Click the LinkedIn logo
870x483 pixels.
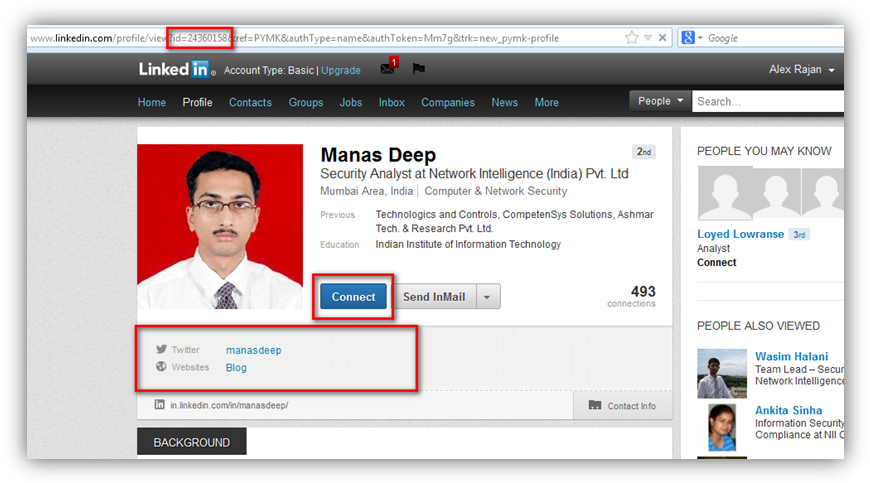tap(176, 69)
